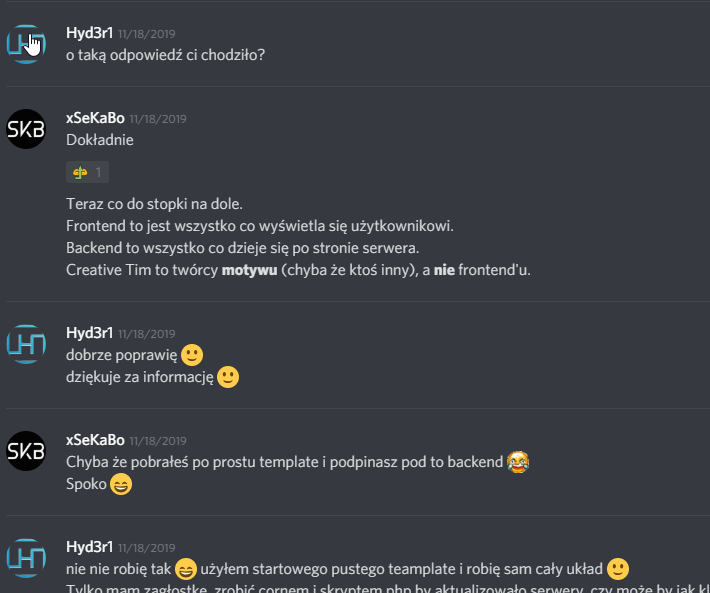This screenshot has width=710, height=593.
Task: Click the smiley emoji after "dziękuje za informację"
Action: click(x=228, y=377)
